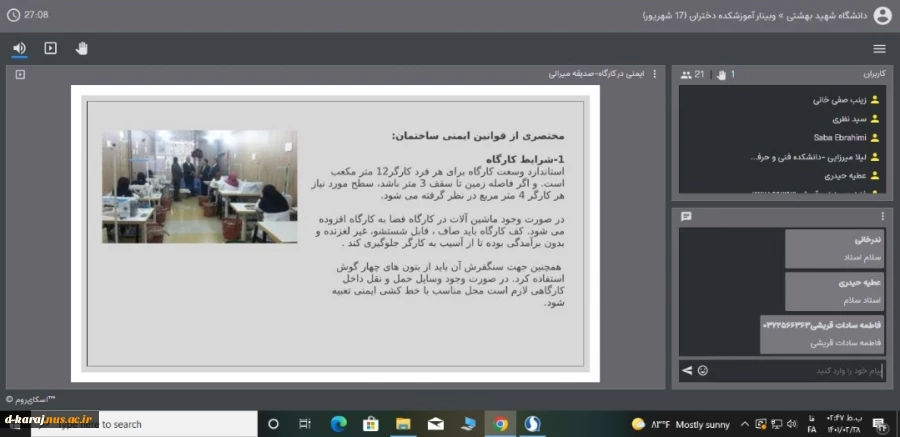Toggle the speaker audio icon
Viewport: 900px width, 437px height.
(x=20, y=48)
